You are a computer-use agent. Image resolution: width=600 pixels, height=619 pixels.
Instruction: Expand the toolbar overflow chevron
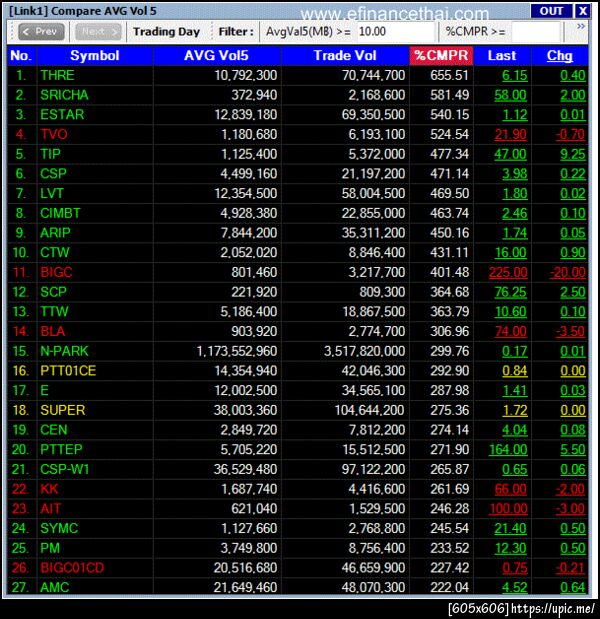581,26
